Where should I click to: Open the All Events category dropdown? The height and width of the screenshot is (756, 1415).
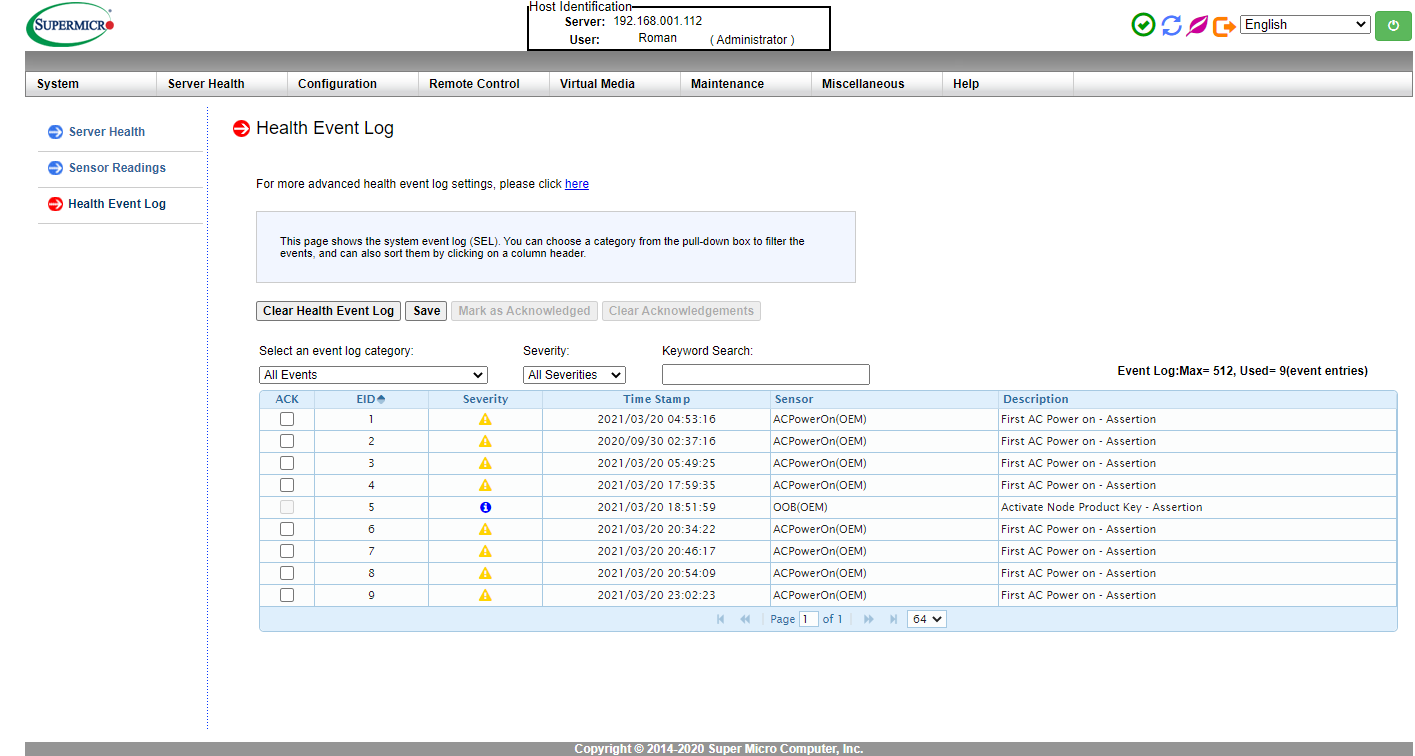pos(373,375)
